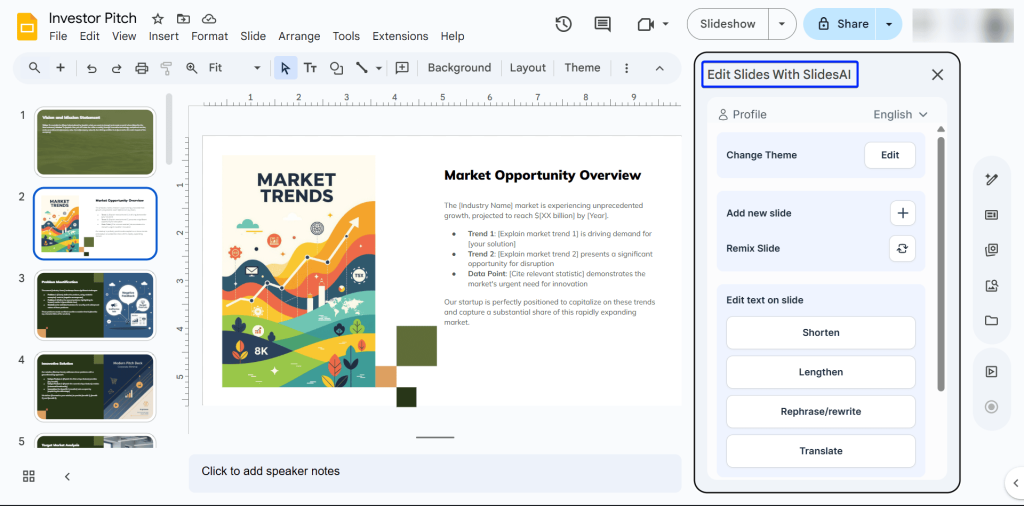
Task: Click the print icon in toolbar
Action: coord(141,68)
